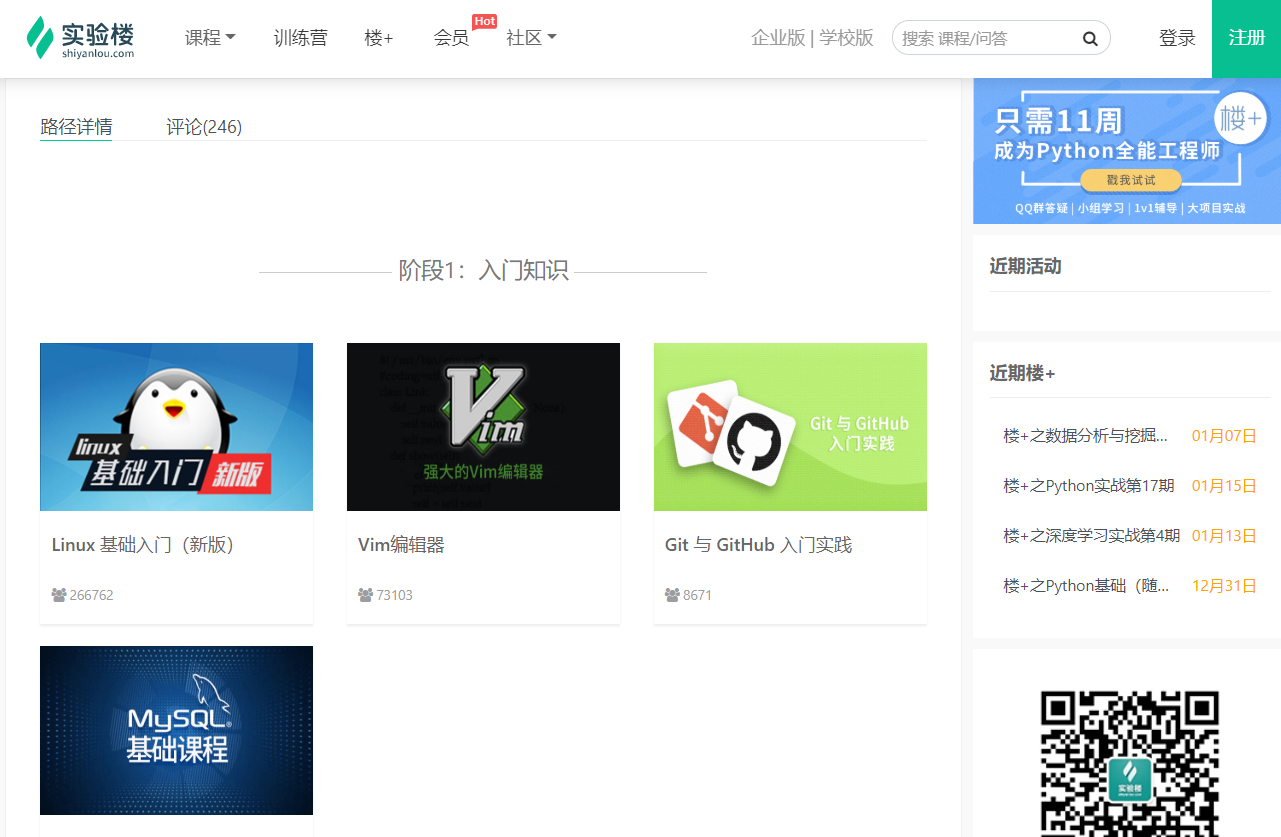Open the 企业版 link
This screenshot has width=1281, height=837.
pos(778,38)
